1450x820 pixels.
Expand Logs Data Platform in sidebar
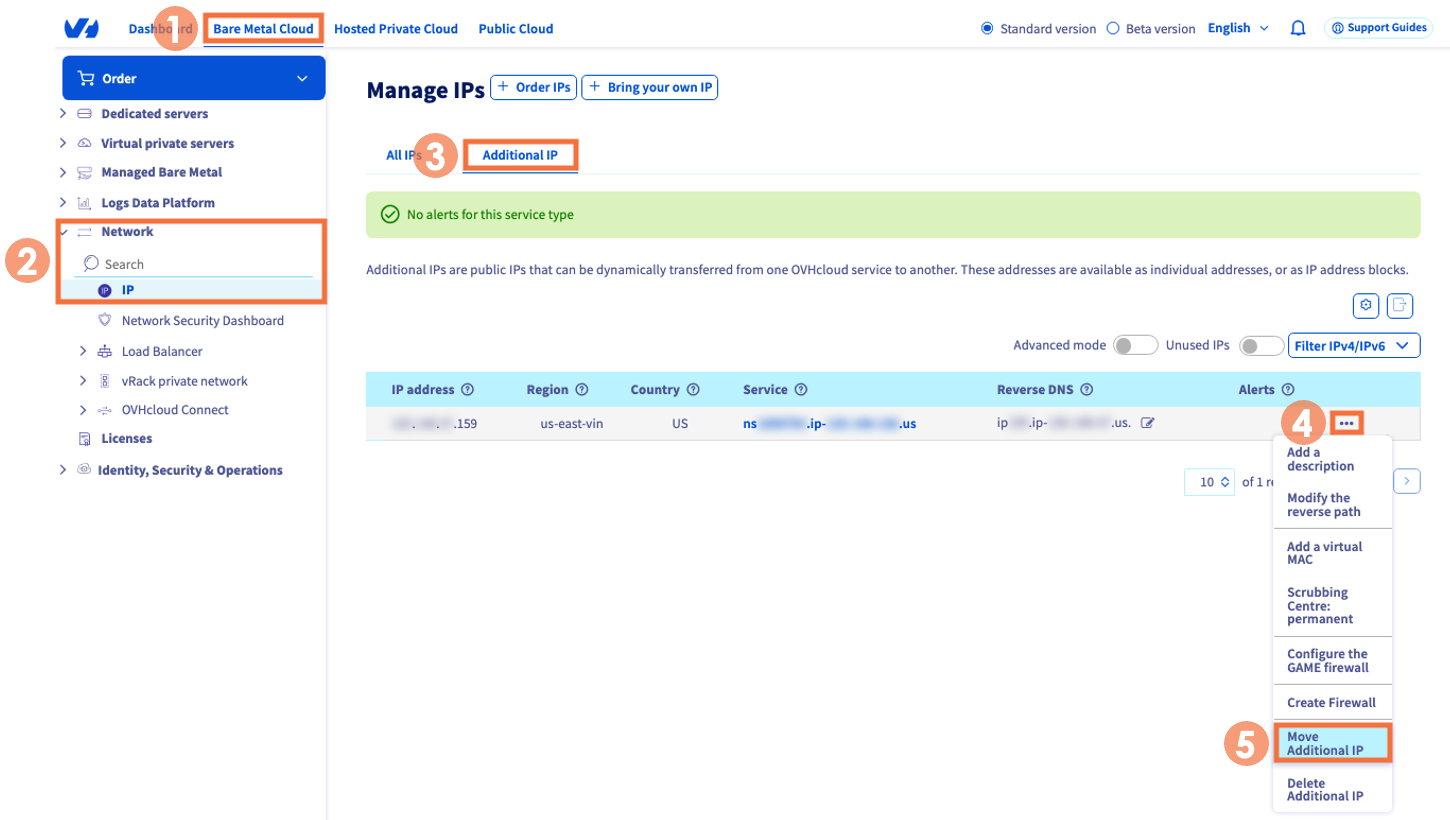(64, 202)
